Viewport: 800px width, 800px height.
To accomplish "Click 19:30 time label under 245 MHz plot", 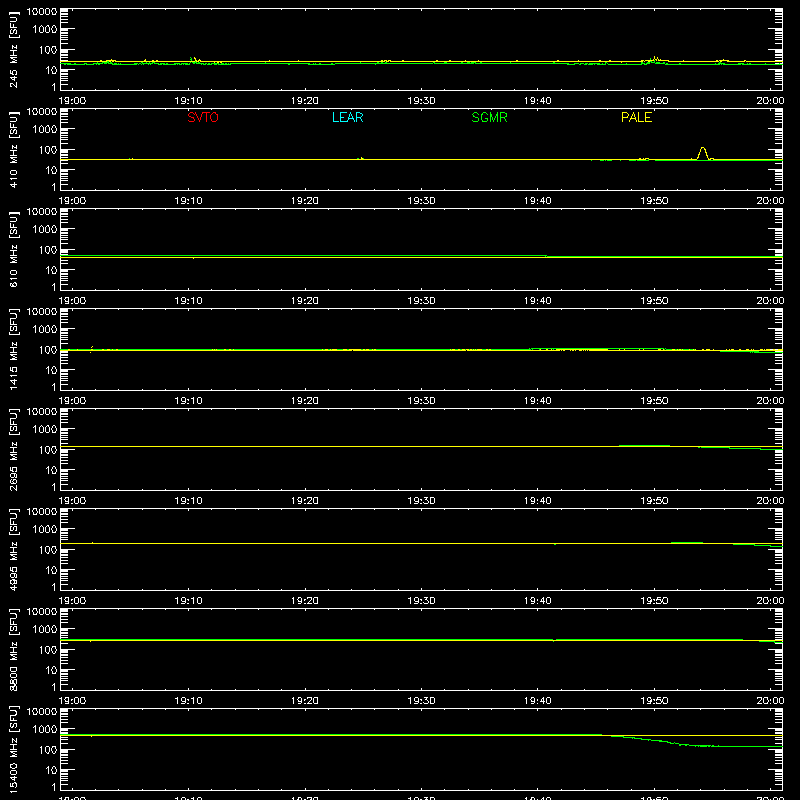I will coord(421,101).
